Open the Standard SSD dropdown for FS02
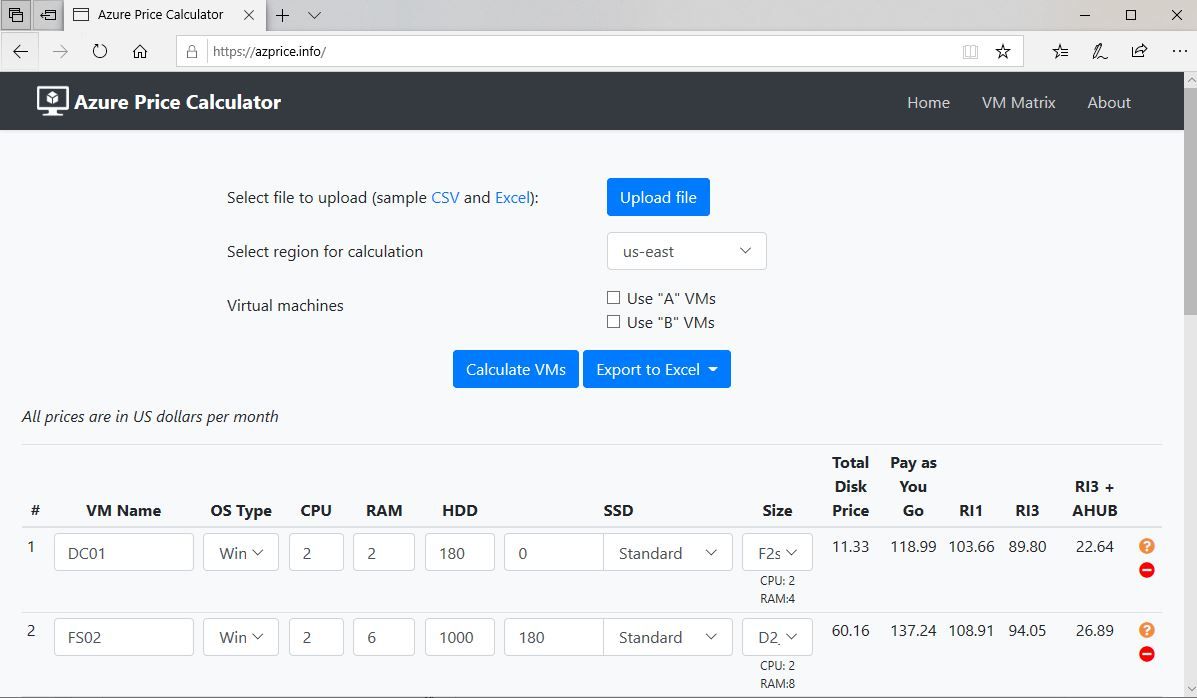This screenshot has height=698, width=1197. pos(666,637)
